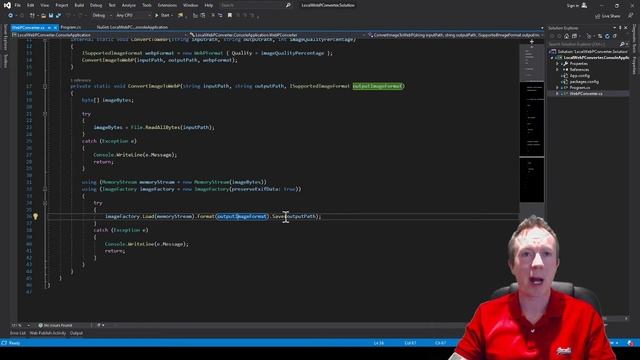Click the outdent lines toolbar icon

coord(220,16)
